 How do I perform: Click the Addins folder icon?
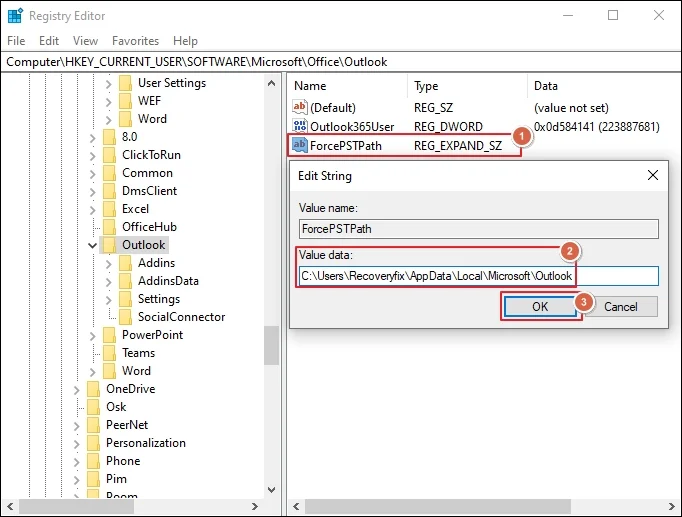pos(126,263)
